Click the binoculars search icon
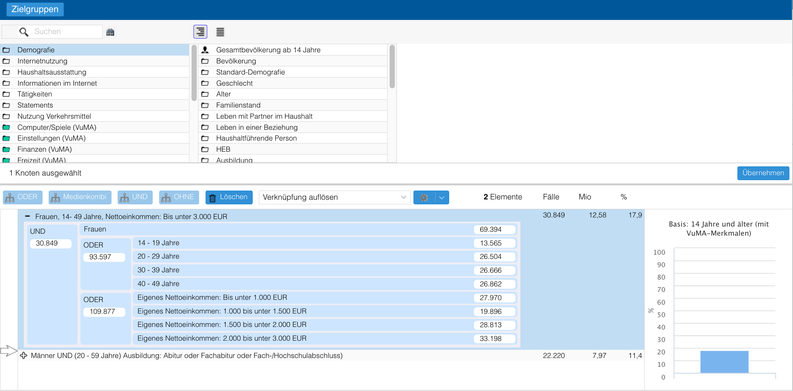The image size is (793, 391). 110,32
